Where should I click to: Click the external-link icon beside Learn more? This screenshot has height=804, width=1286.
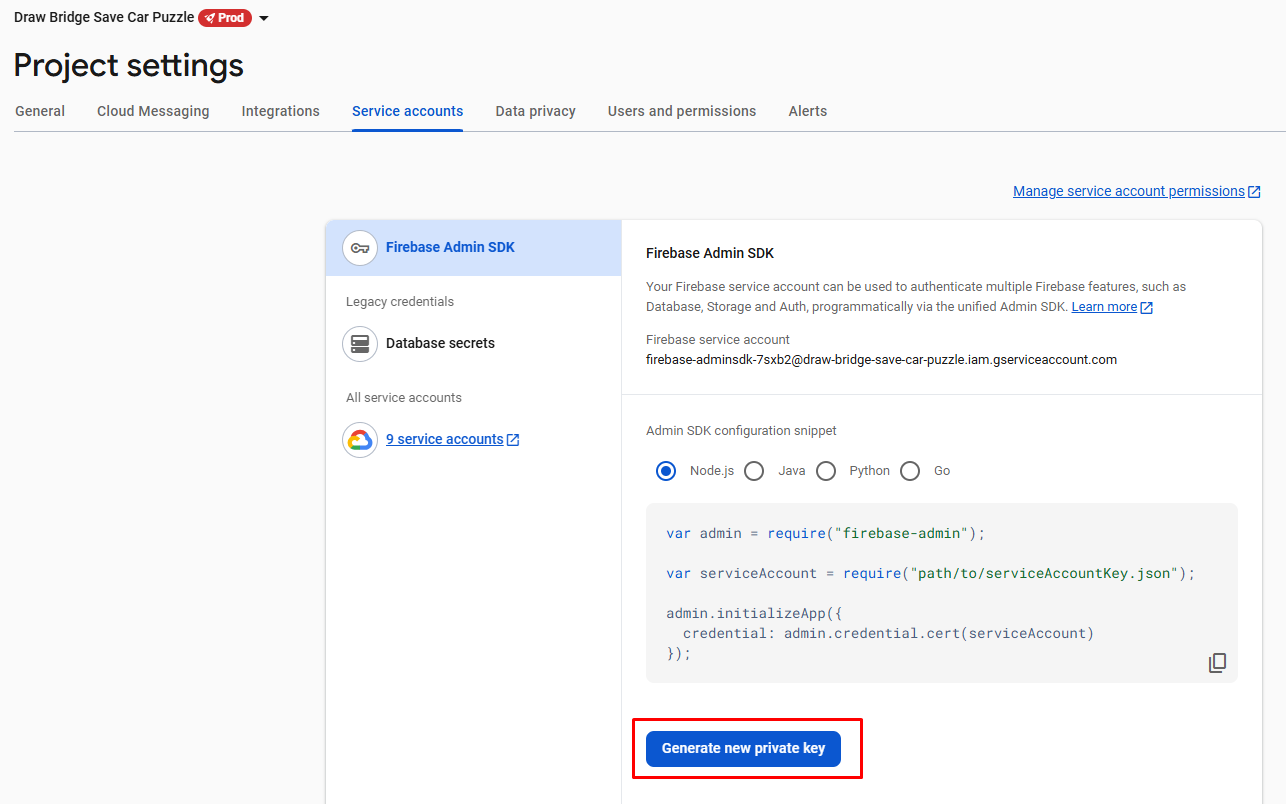[x=1147, y=308]
